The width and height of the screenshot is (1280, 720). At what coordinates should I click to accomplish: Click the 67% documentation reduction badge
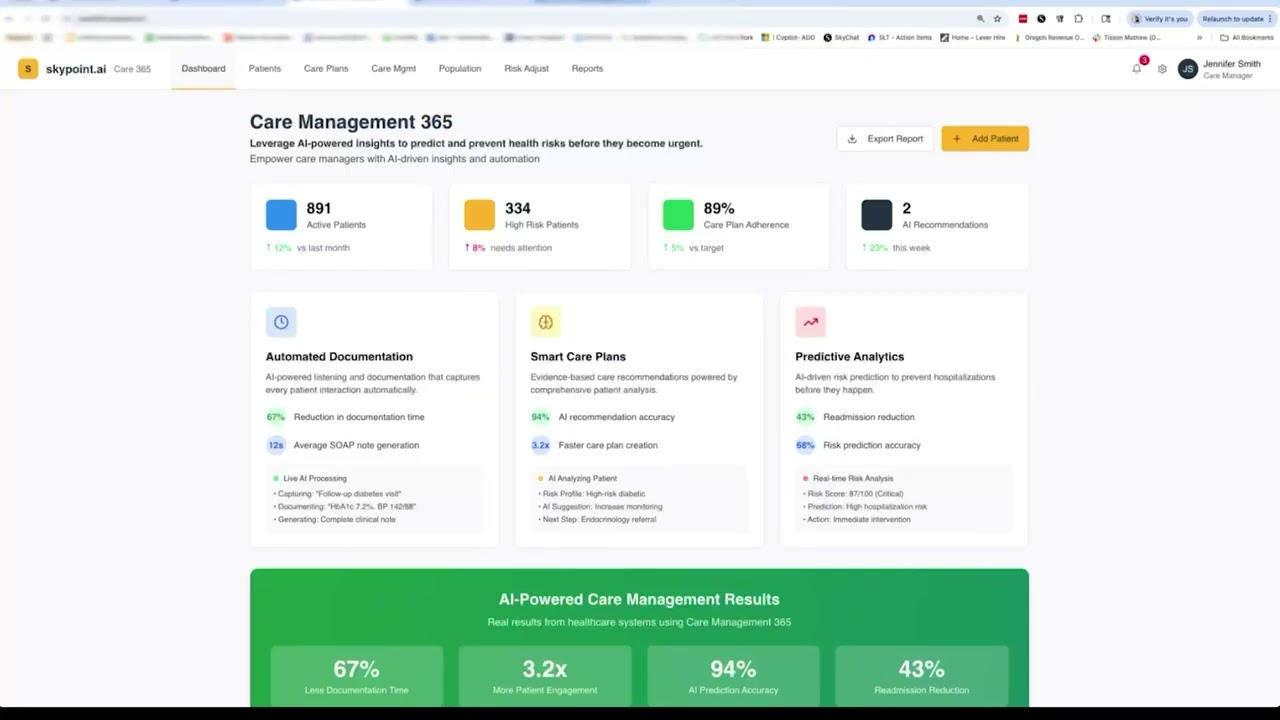pos(275,417)
